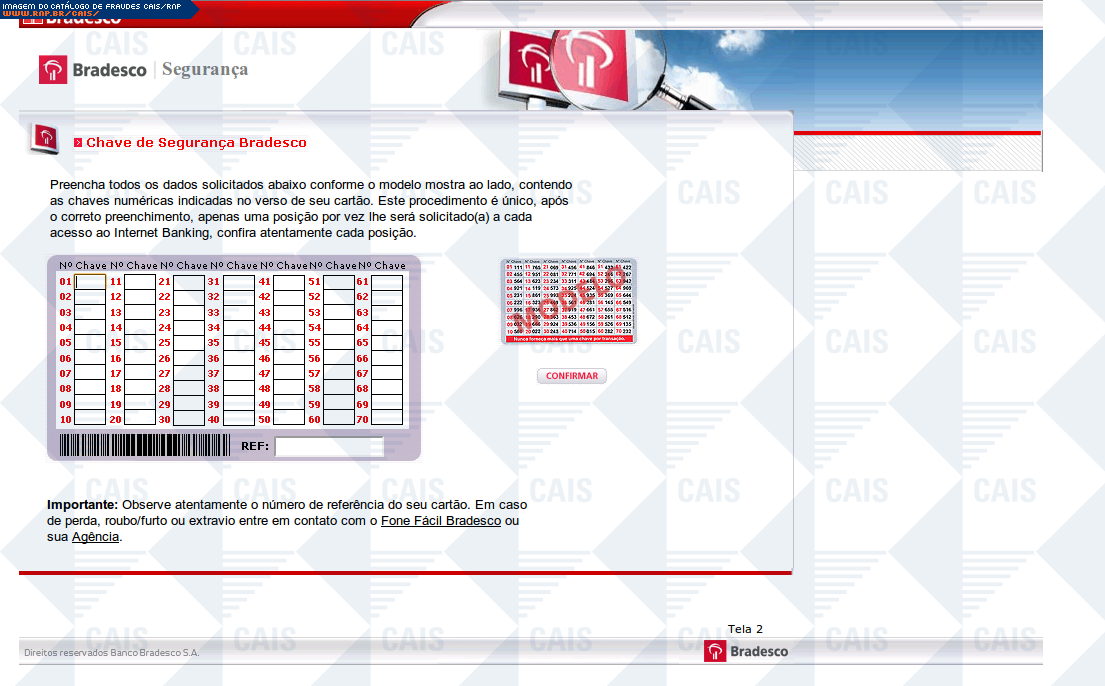The image size is (1105, 686).
Task: Click the Chave de Segurança Bradesco heading
Action: pos(196,143)
